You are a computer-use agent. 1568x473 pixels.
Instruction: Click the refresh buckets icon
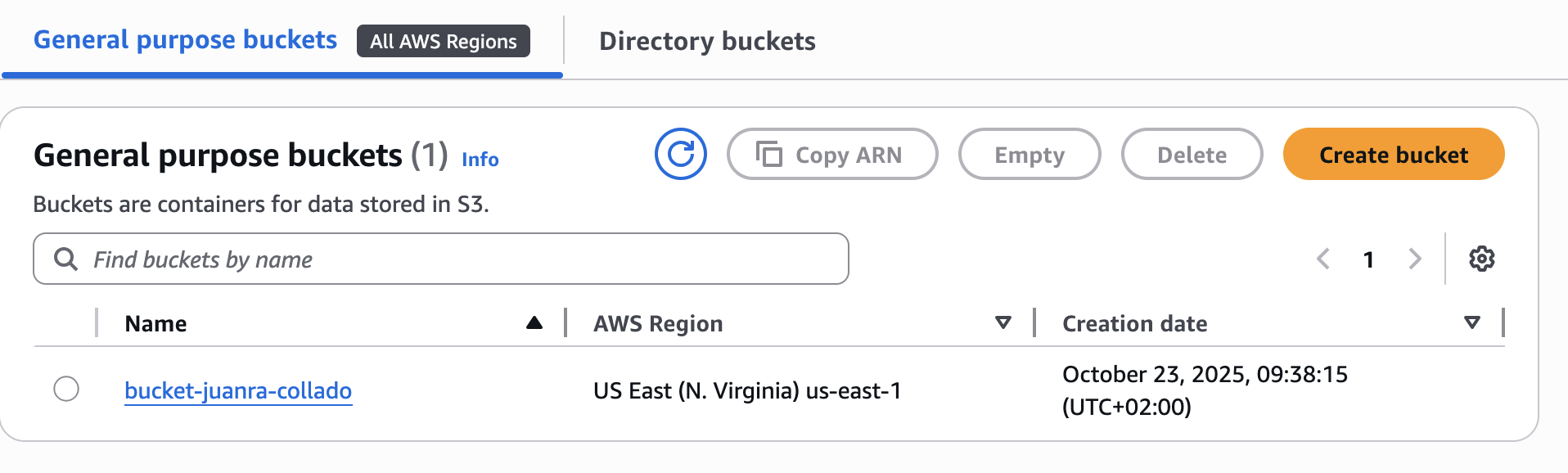click(680, 154)
